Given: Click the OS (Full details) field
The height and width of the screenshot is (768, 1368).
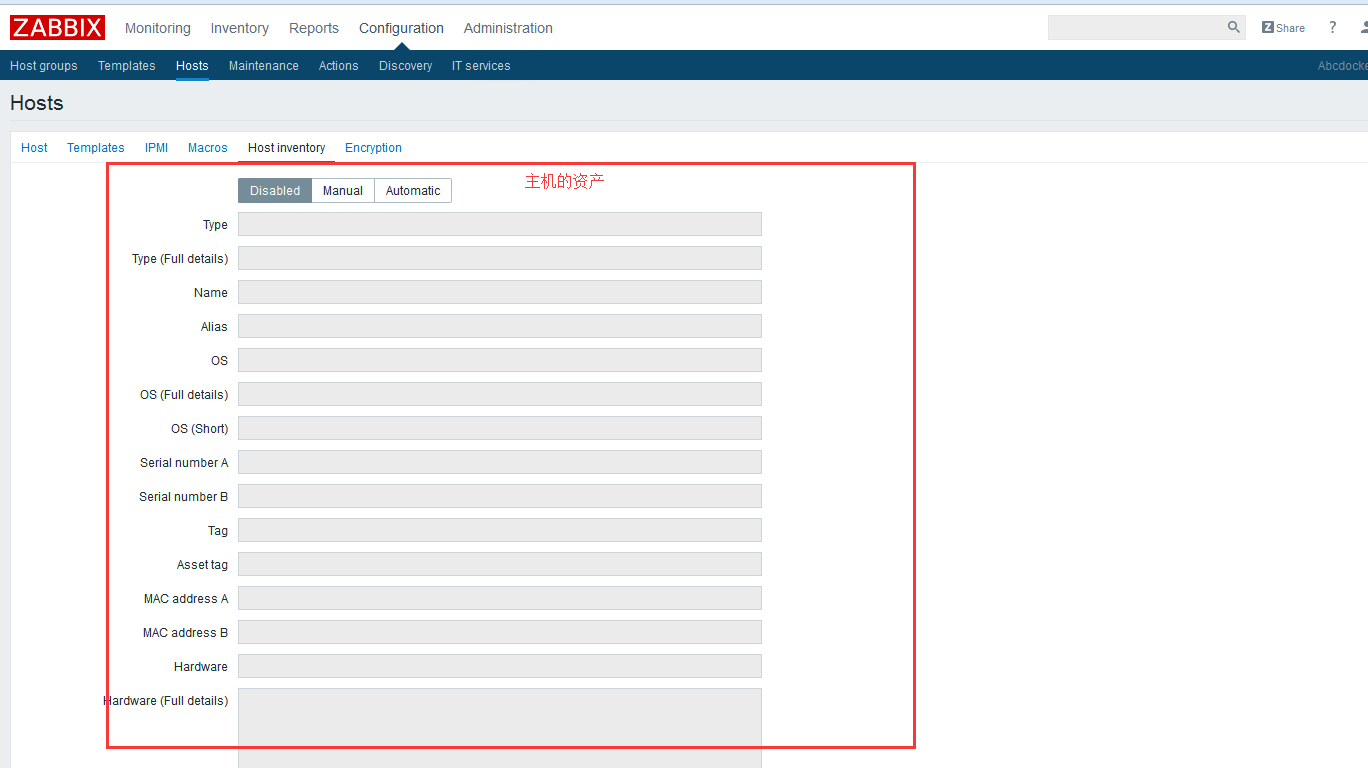Looking at the screenshot, I should click(x=500, y=394).
